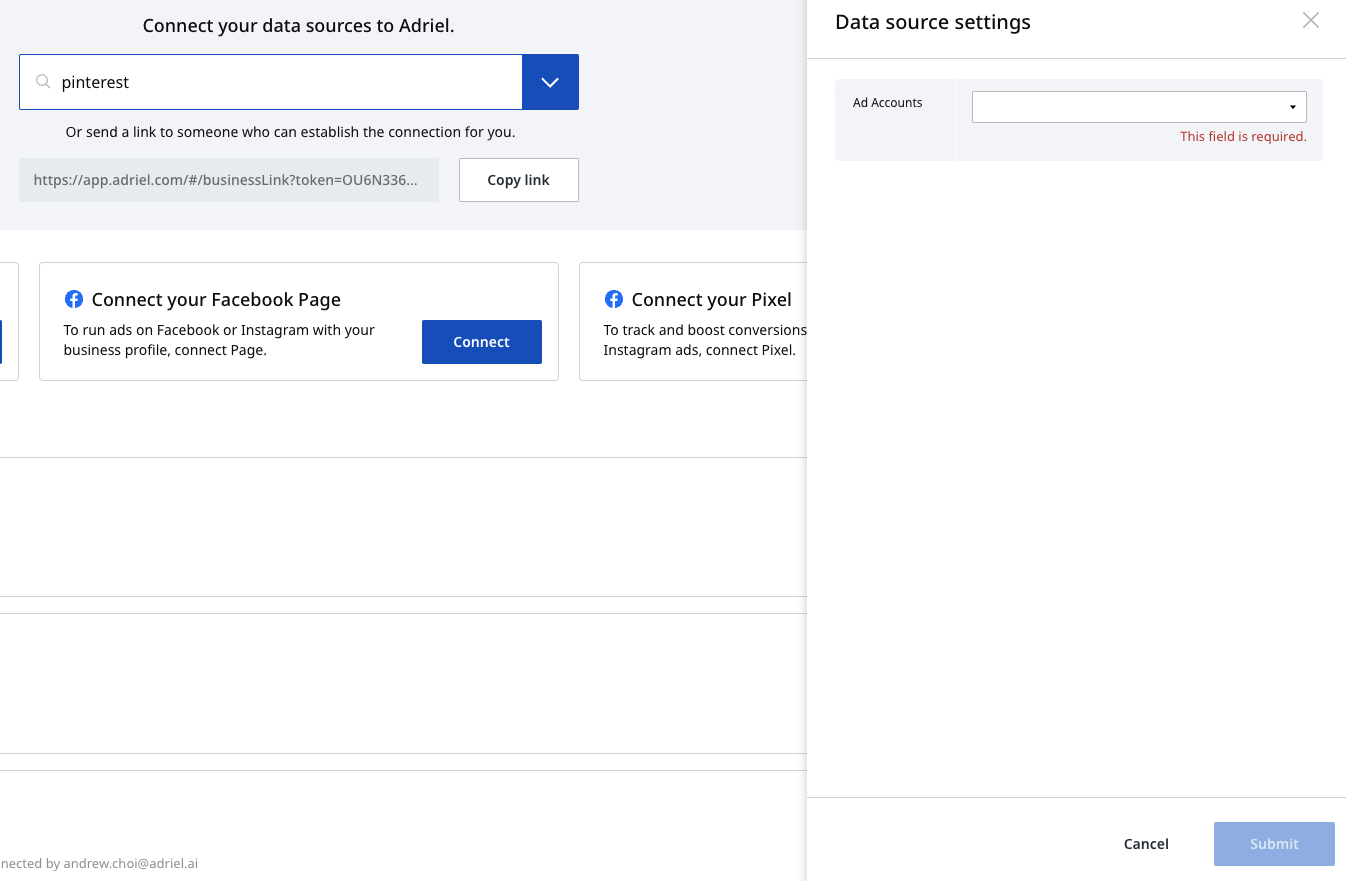
Task: Select the business link URL field
Action: coord(228,180)
